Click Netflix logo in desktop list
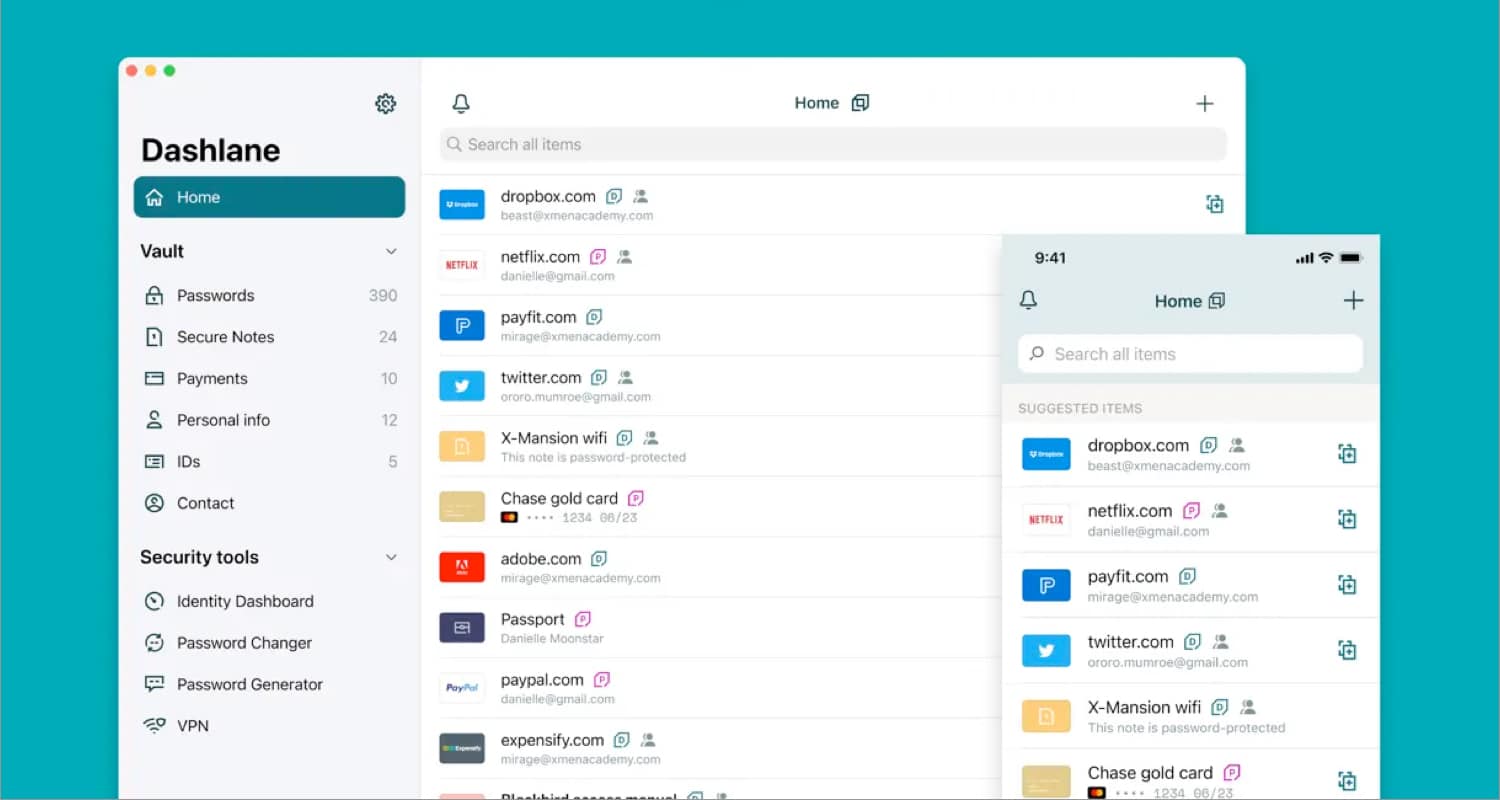The width and height of the screenshot is (1500, 800). point(462,265)
